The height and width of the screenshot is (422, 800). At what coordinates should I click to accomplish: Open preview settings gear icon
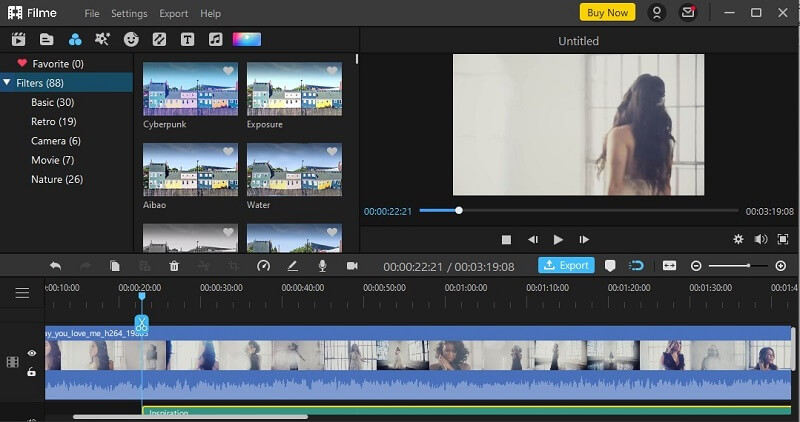pos(738,239)
